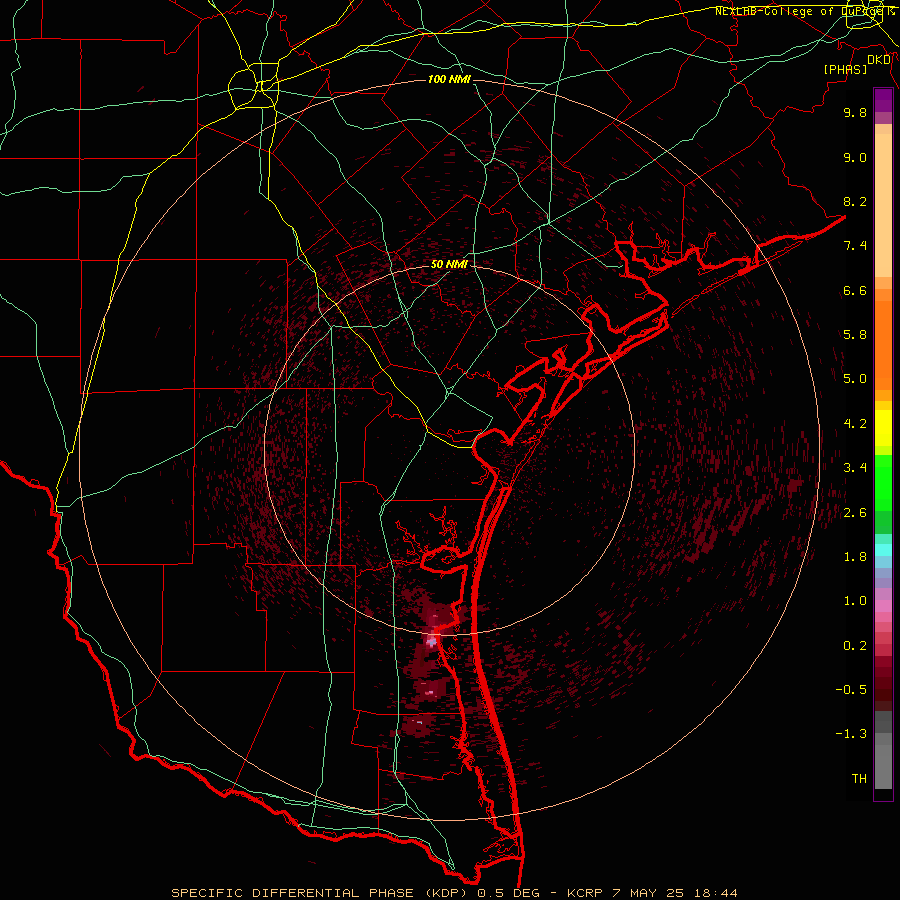Screen dimensions: 900x900
Task: Click the 0.2 value on the color scale
Action: (x=855, y=646)
